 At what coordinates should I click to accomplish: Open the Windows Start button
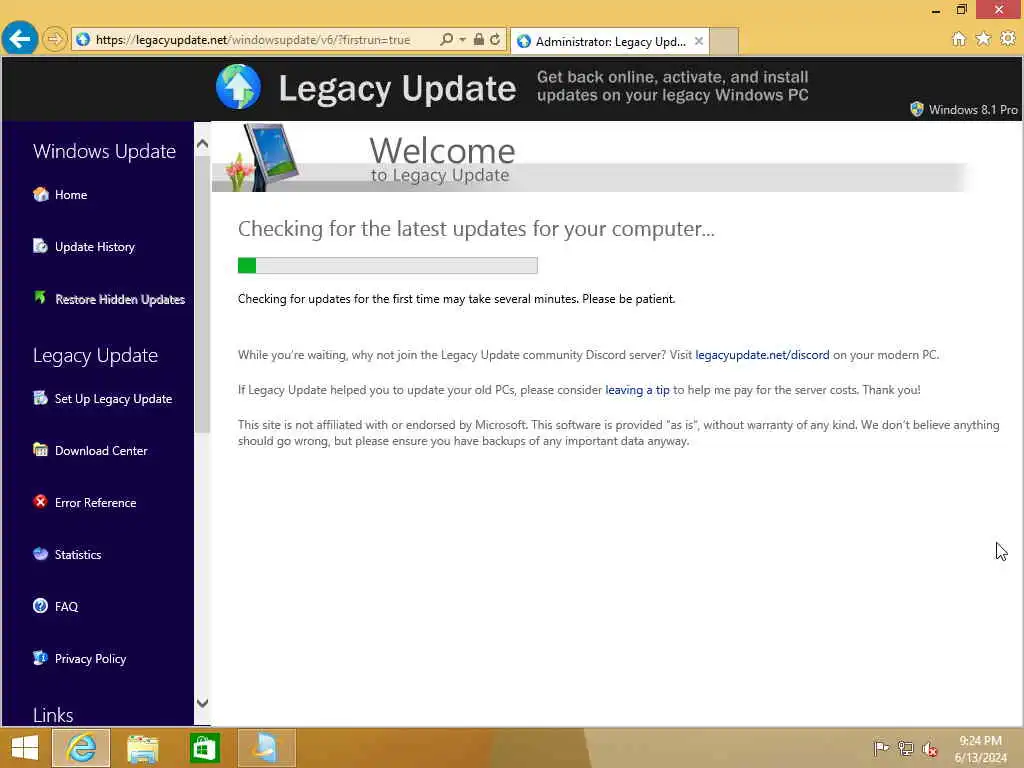(25, 748)
